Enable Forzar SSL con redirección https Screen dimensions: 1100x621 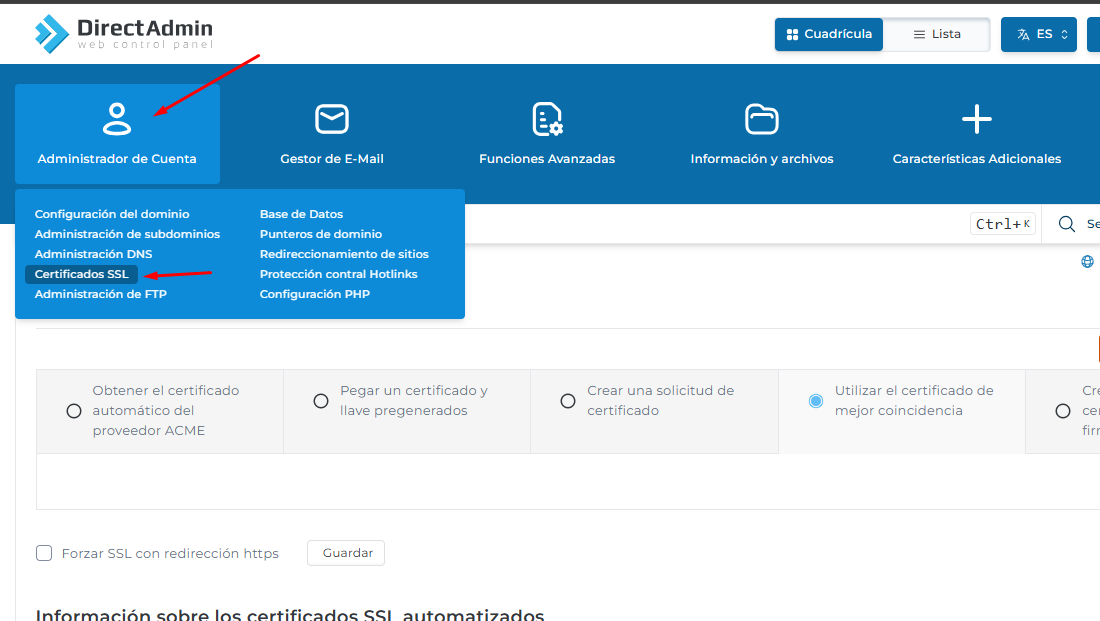[x=44, y=553]
